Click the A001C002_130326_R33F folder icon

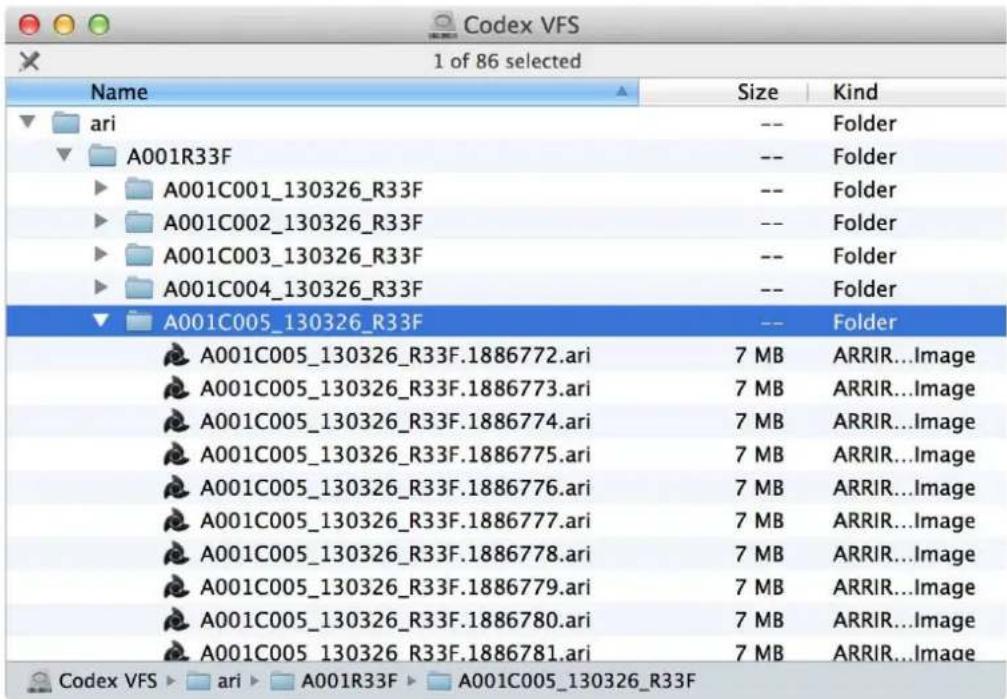[139, 222]
